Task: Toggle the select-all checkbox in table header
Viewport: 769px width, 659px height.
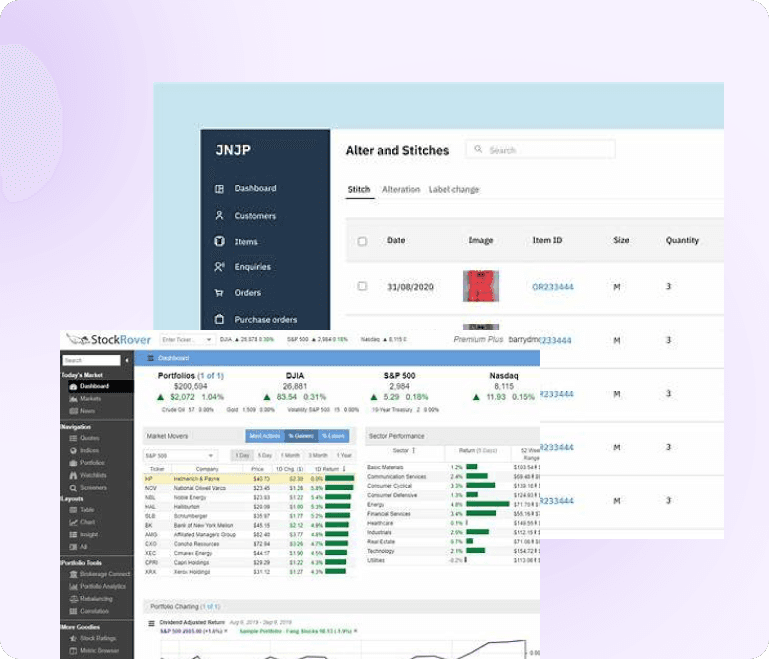Action: coord(362,241)
